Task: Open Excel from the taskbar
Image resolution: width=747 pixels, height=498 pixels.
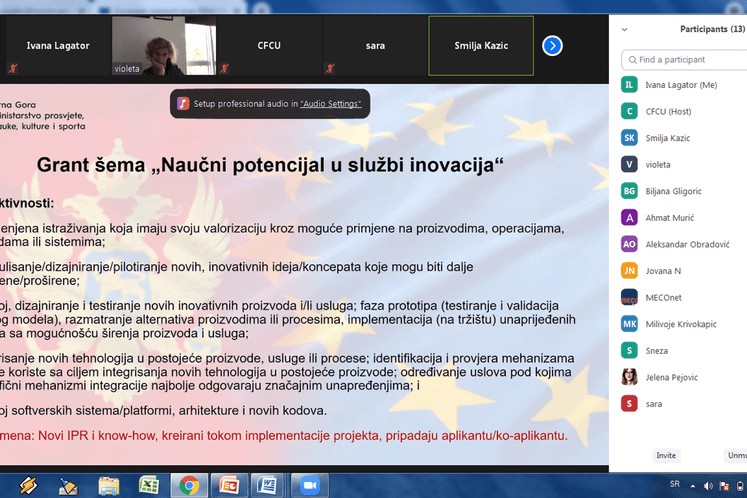Action: [x=149, y=486]
